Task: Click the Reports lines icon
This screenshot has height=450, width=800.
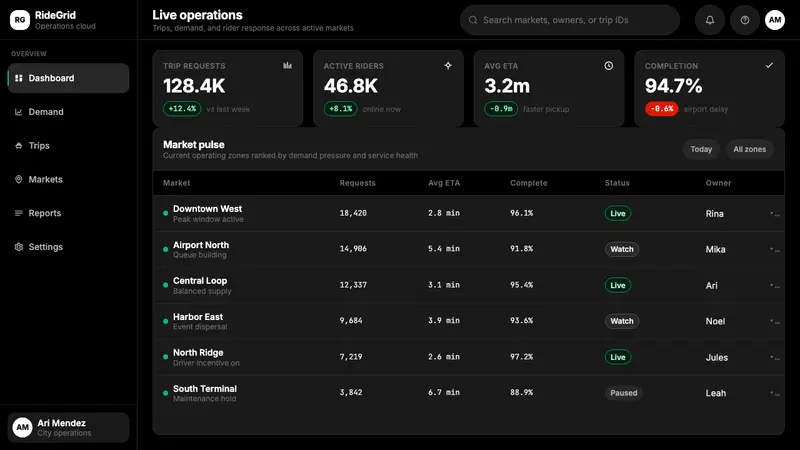Action: (x=19, y=213)
